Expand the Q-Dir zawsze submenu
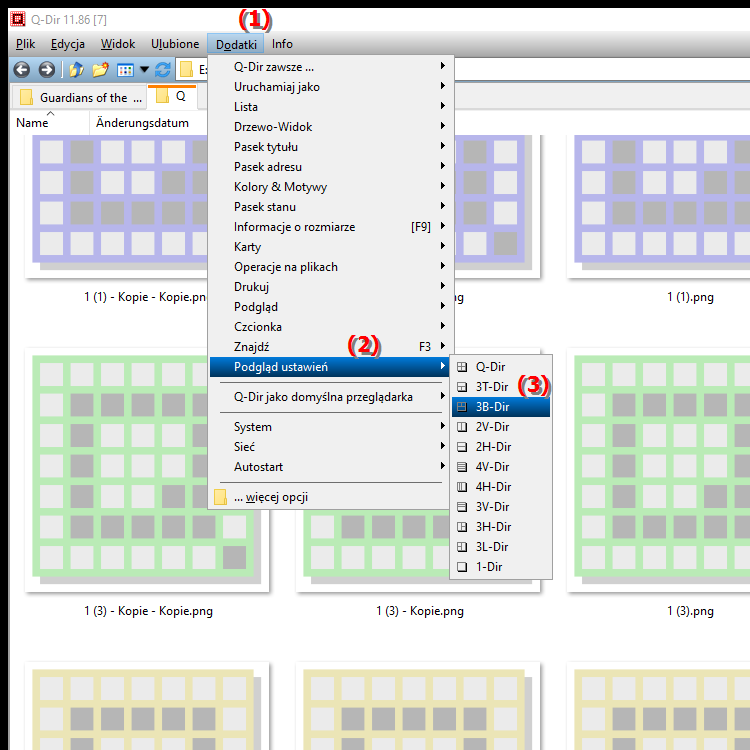The height and width of the screenshot is (750, 750). point(331,67)
